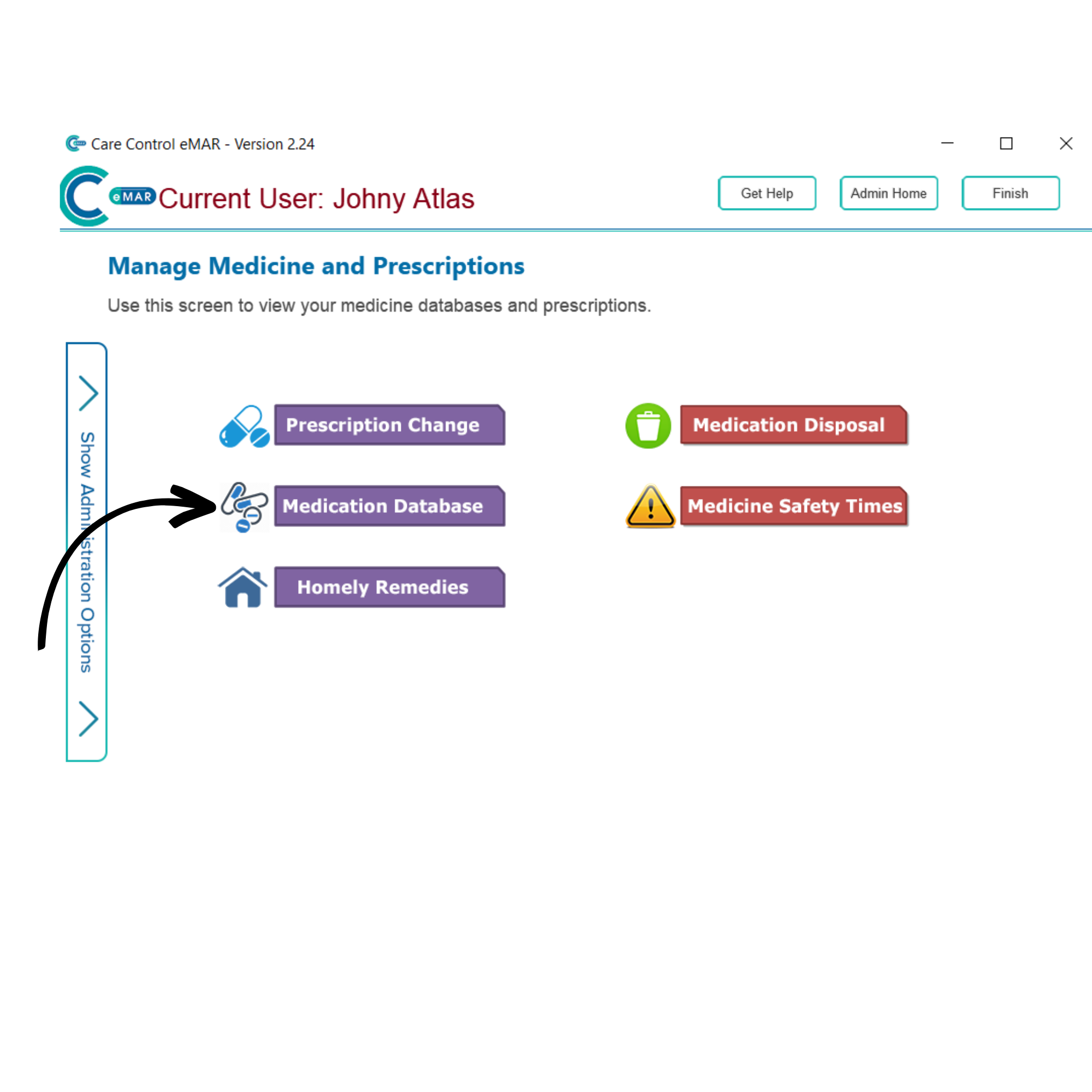
Task: Click the Homely Remedies house icon
Action: click(243, 587)
